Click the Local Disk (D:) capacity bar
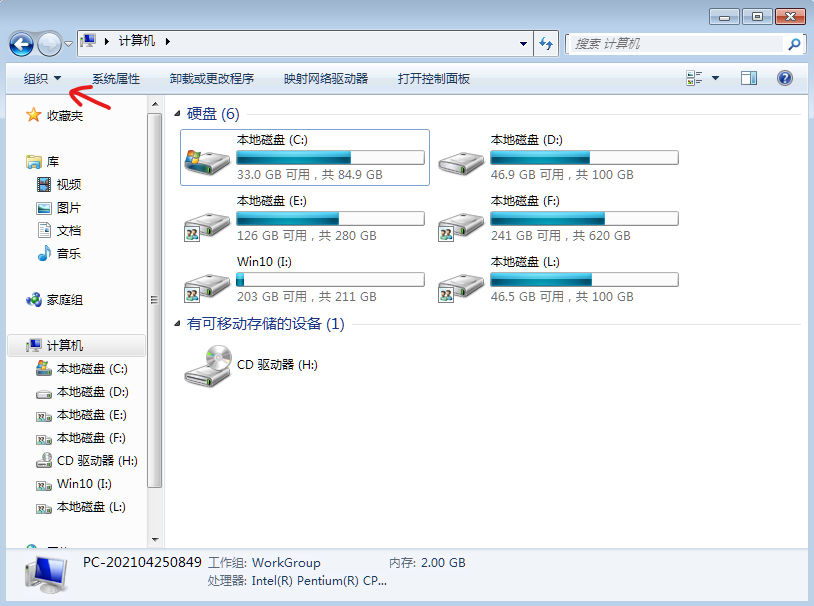 pyautogui.click(x=584, y=158)
